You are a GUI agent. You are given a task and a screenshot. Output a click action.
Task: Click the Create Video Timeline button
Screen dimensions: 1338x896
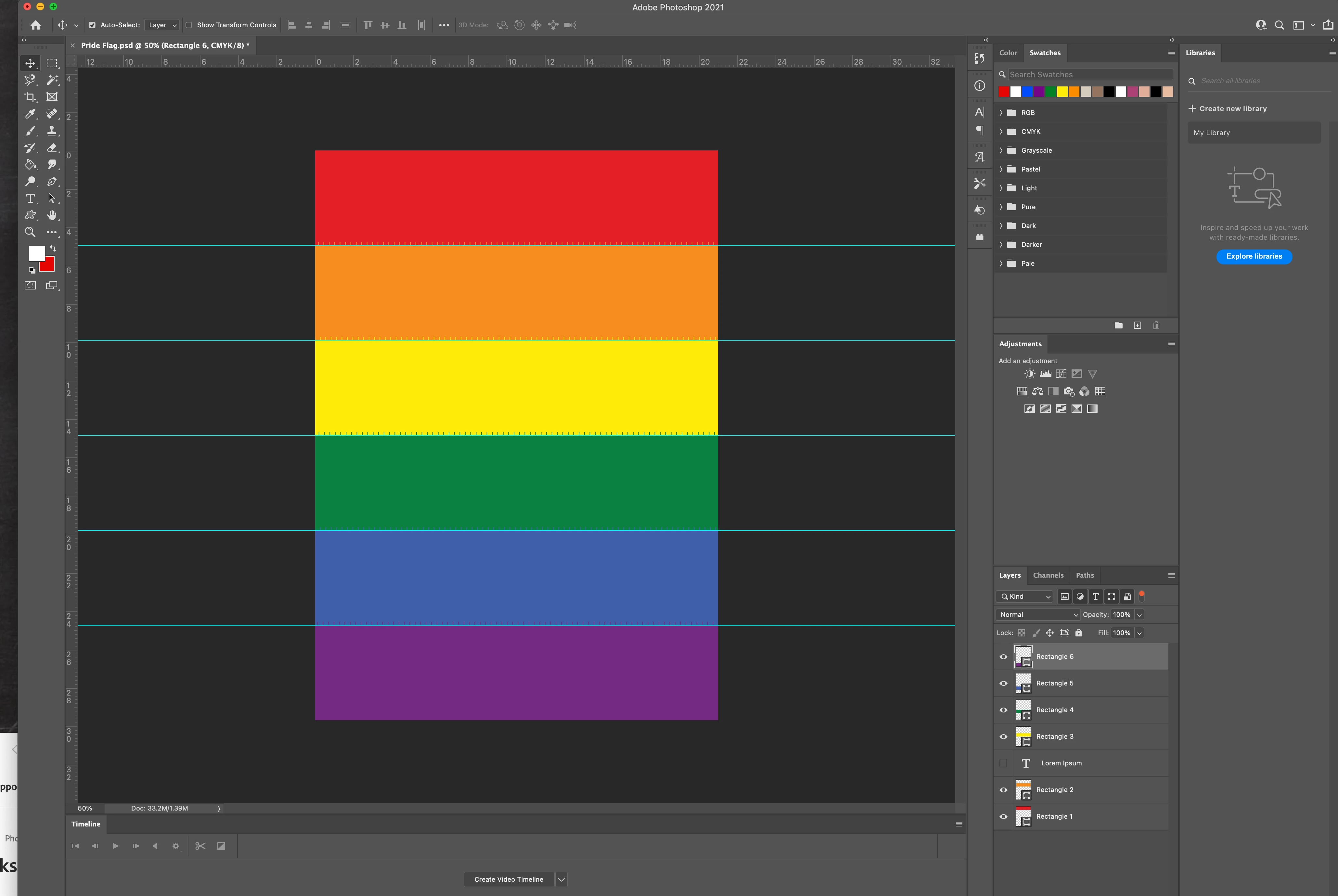[x=508, y=879]
